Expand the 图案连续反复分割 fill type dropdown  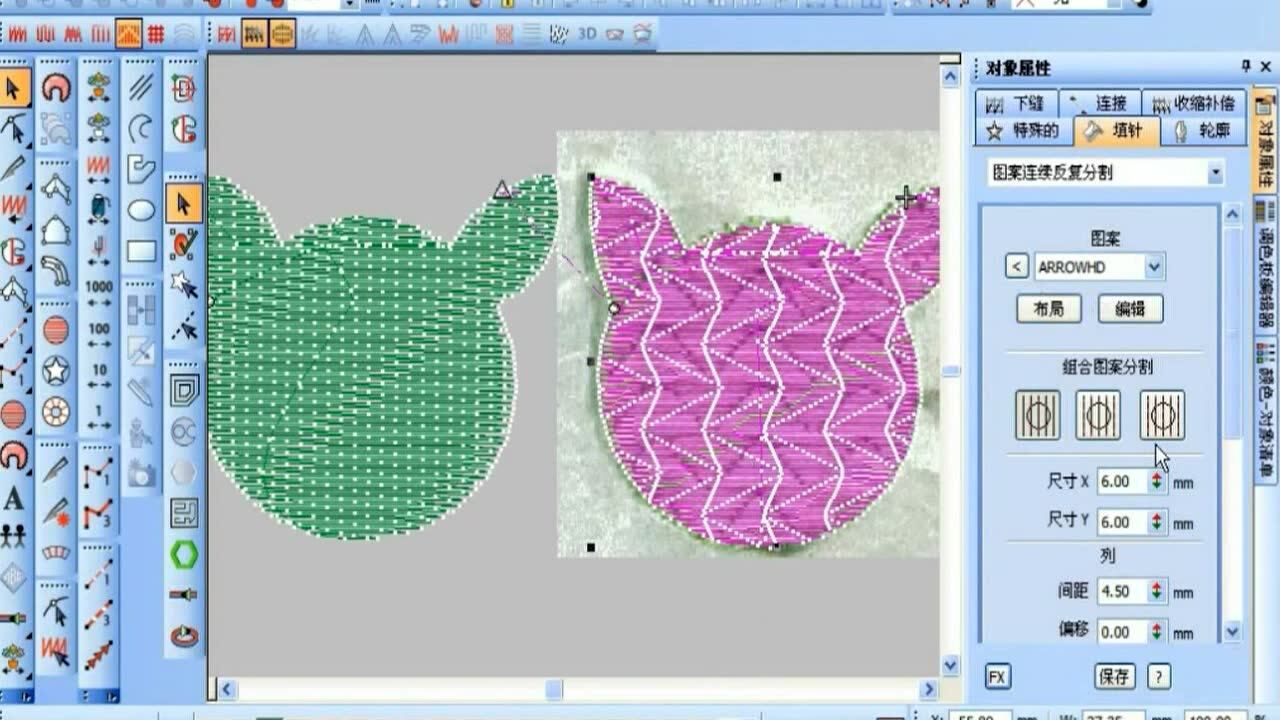[1215, 173]
